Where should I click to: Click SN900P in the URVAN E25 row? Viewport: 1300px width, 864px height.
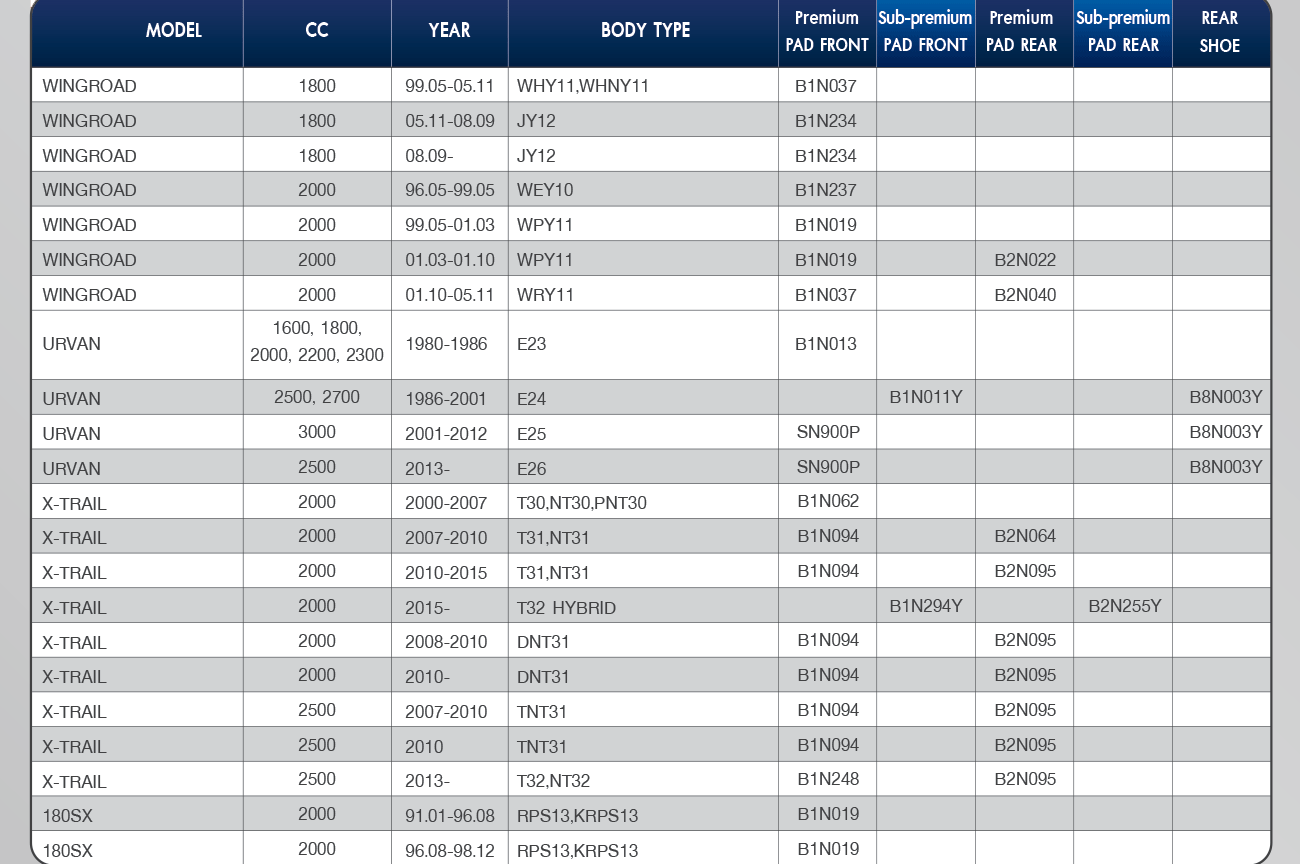click(828, 432)
